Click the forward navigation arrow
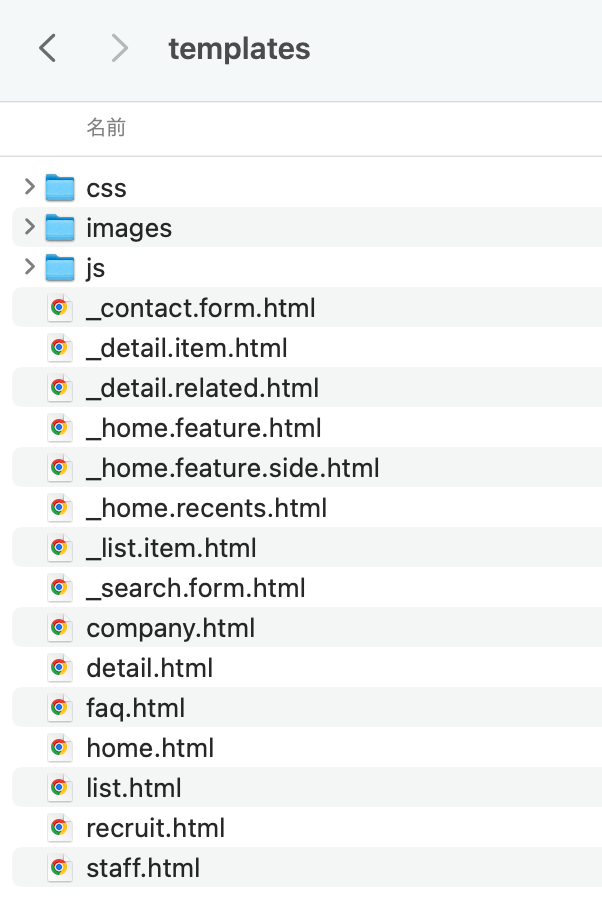 click(120, 48)
